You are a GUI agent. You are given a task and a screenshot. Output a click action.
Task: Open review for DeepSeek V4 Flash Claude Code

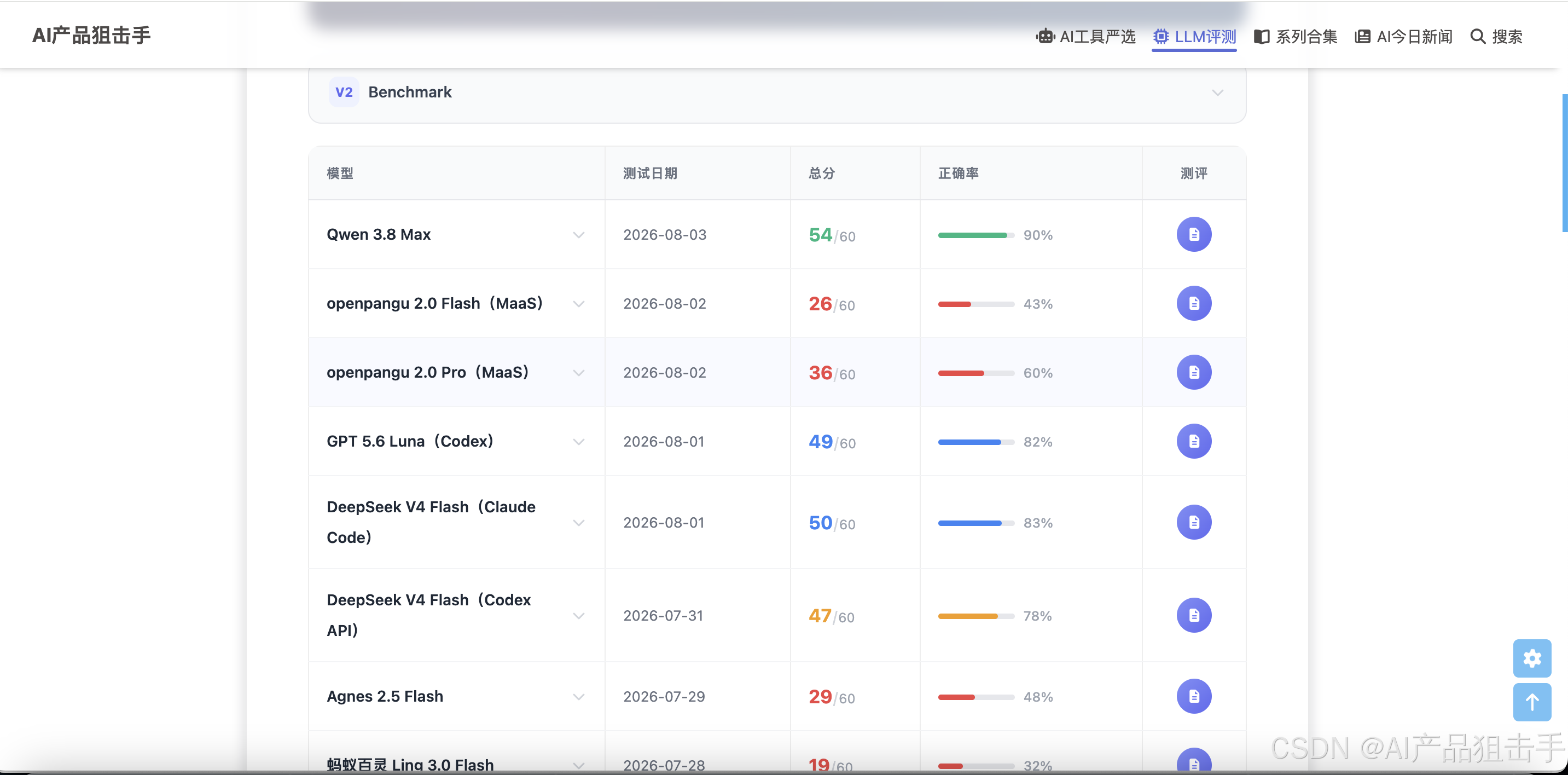(1194, 522)
